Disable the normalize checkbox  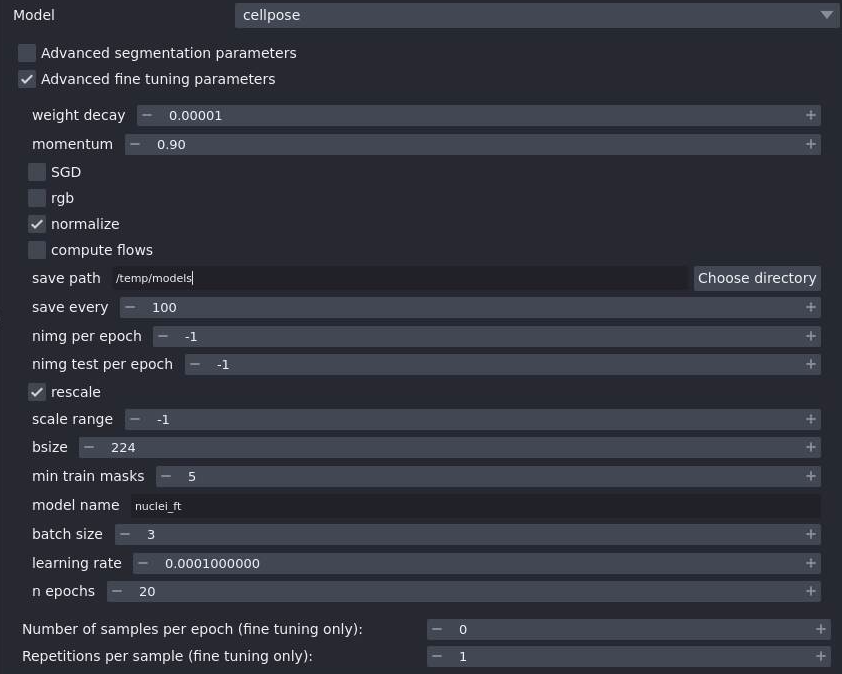[x=37, y=224]
